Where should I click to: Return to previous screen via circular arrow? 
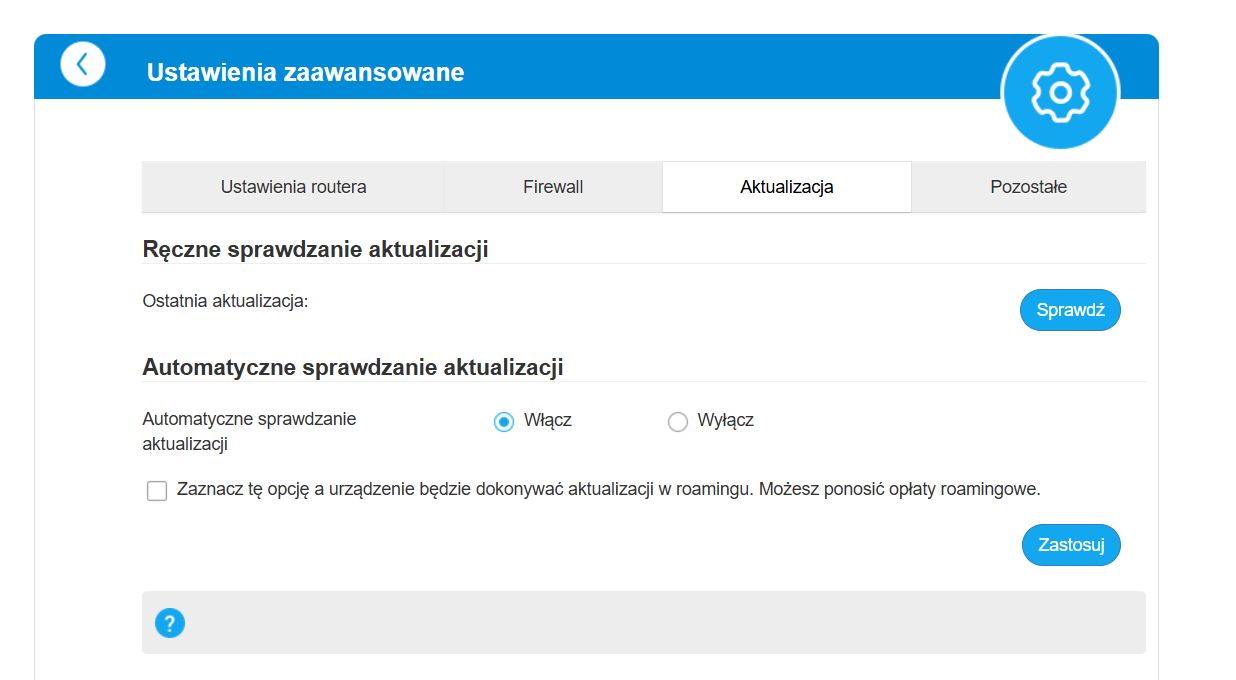(x=82, y=63)
